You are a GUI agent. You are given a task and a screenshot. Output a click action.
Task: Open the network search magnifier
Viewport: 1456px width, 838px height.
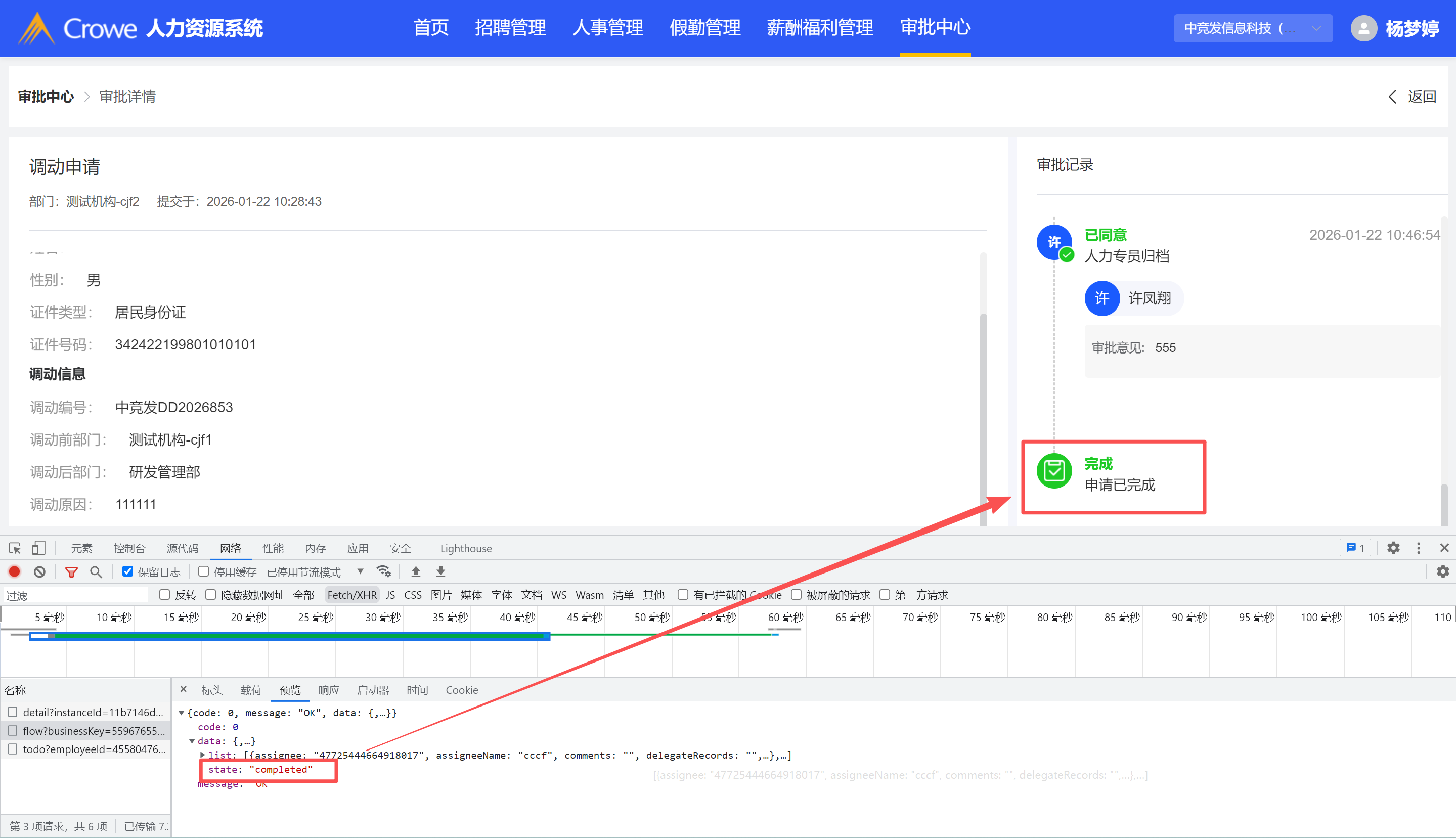point(96,571)
